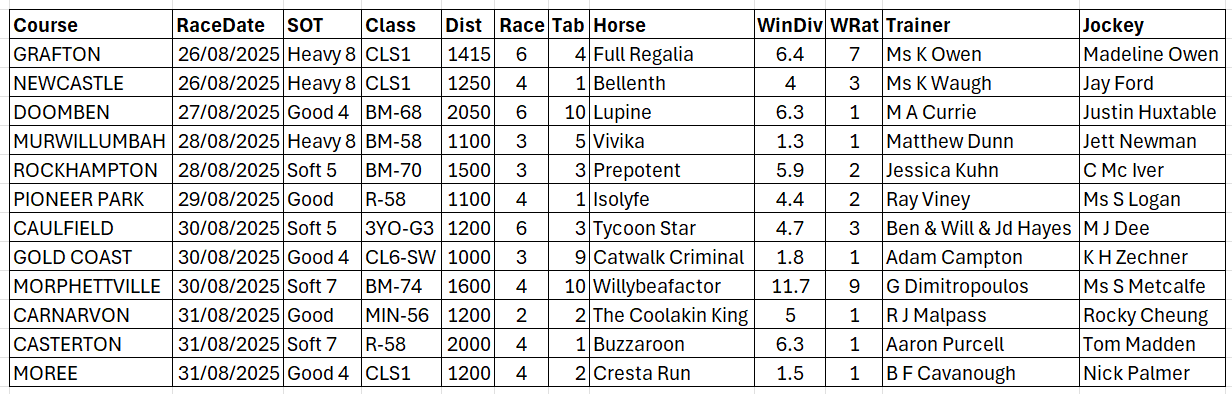The width and height of the screenshot is (1232, 394).
Task: Select the CASTERTON course cell
Action: pyautogui.click(x=90, y=344)
